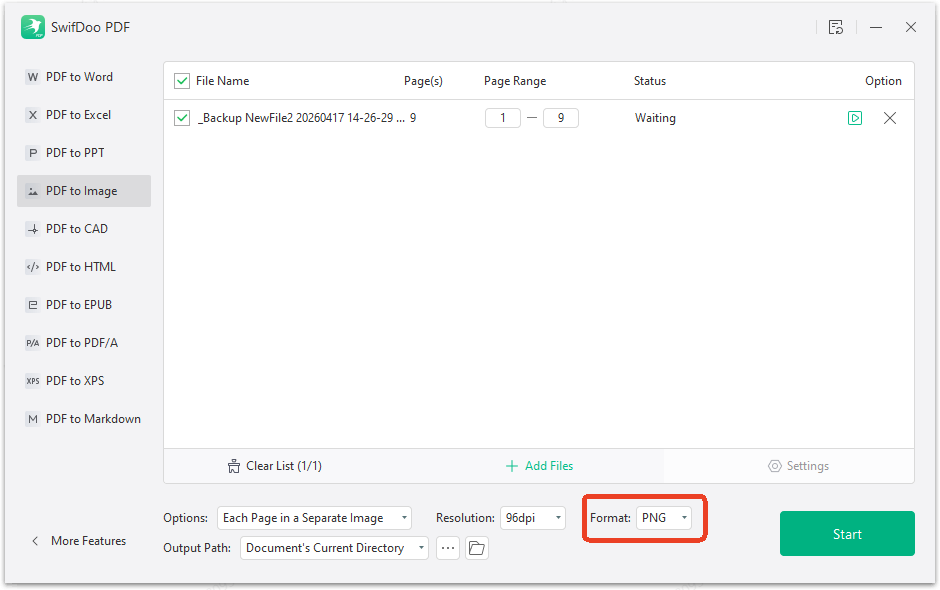Open the Resolution 96dpi dropdown
This screenshot has width=940, height=590.
(532, 518)
